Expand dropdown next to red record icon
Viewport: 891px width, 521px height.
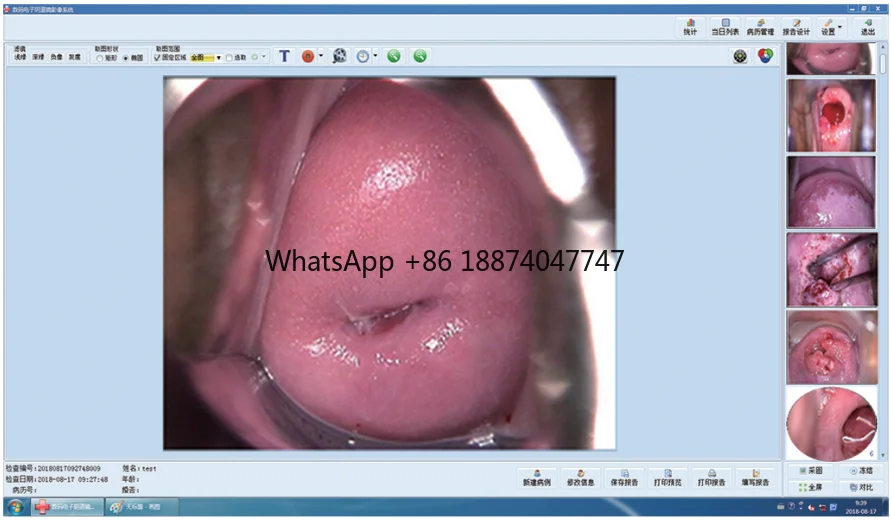[320, 56]
